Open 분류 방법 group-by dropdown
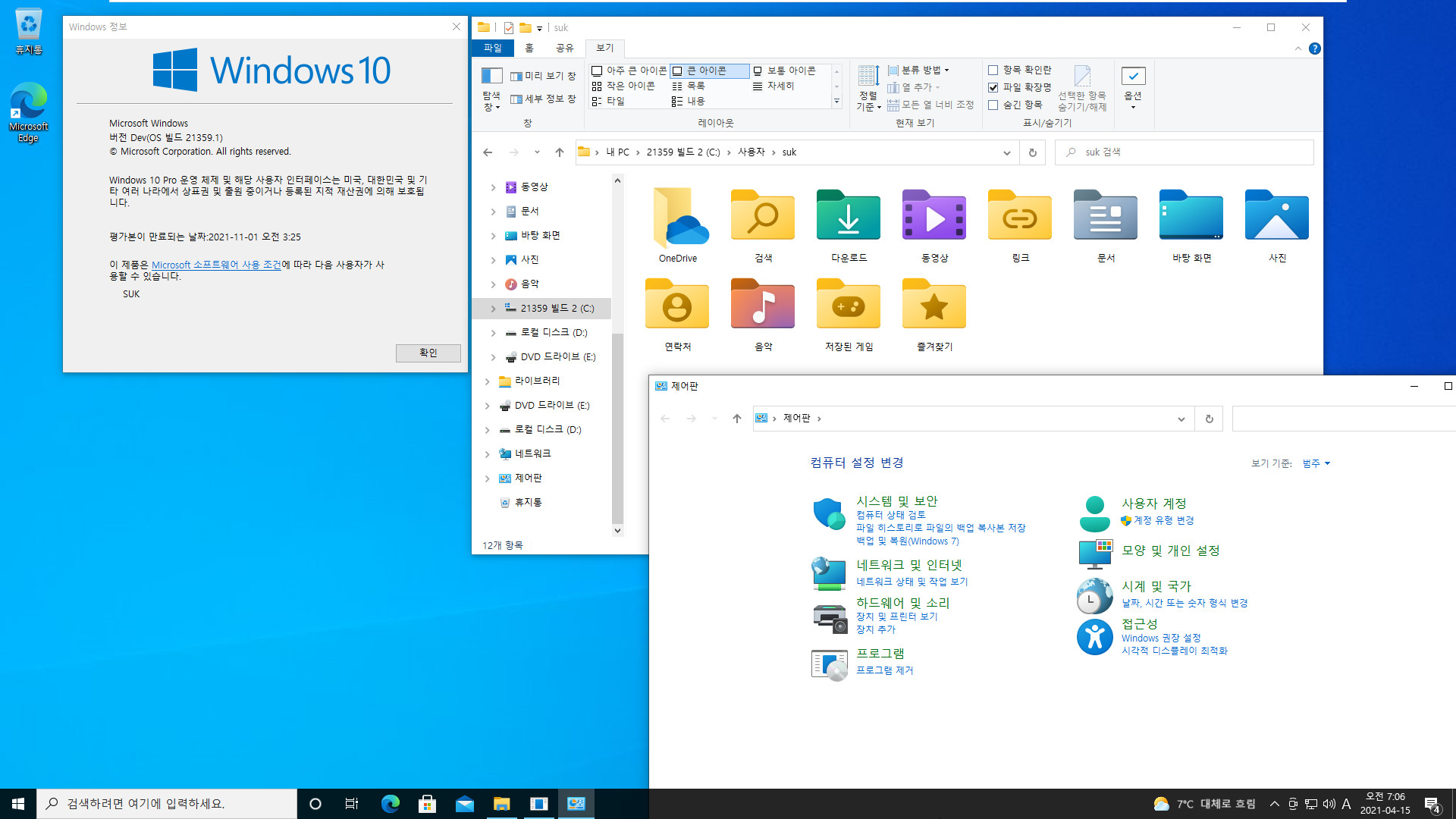This screenshot has width=1456, height=819. (918, 70)
